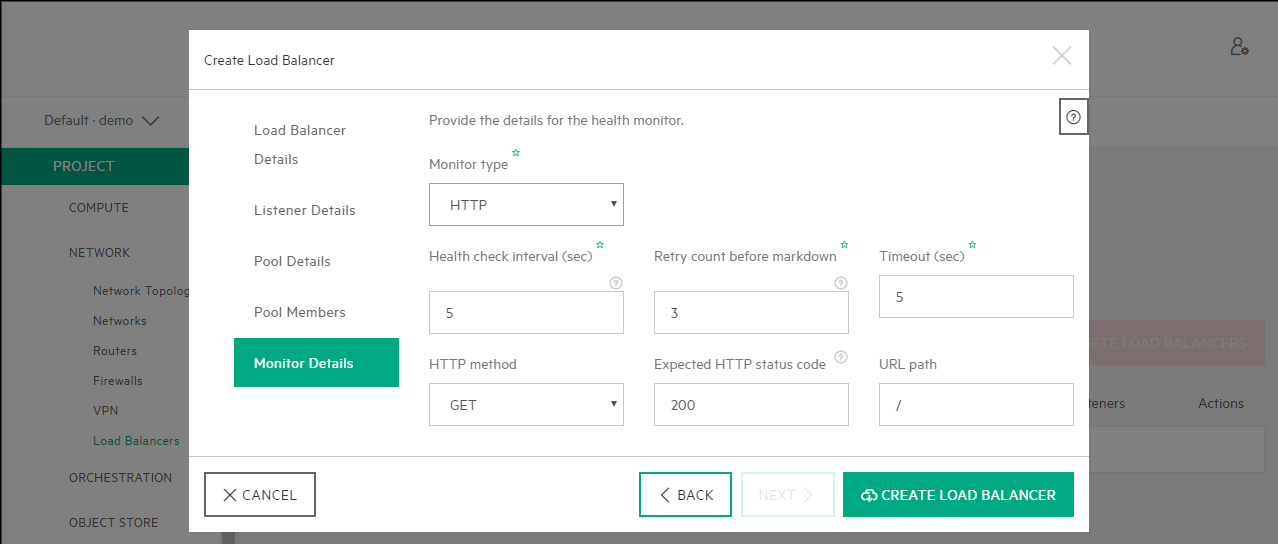Open user settings icon at top right
This screenshot has width=1278, height=544.
(1239, 47)
